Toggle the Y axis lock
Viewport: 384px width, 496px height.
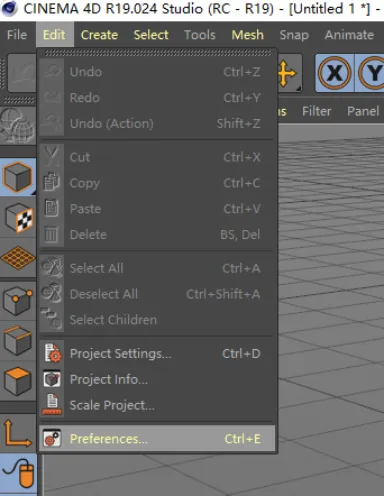[x=370, y=73]
